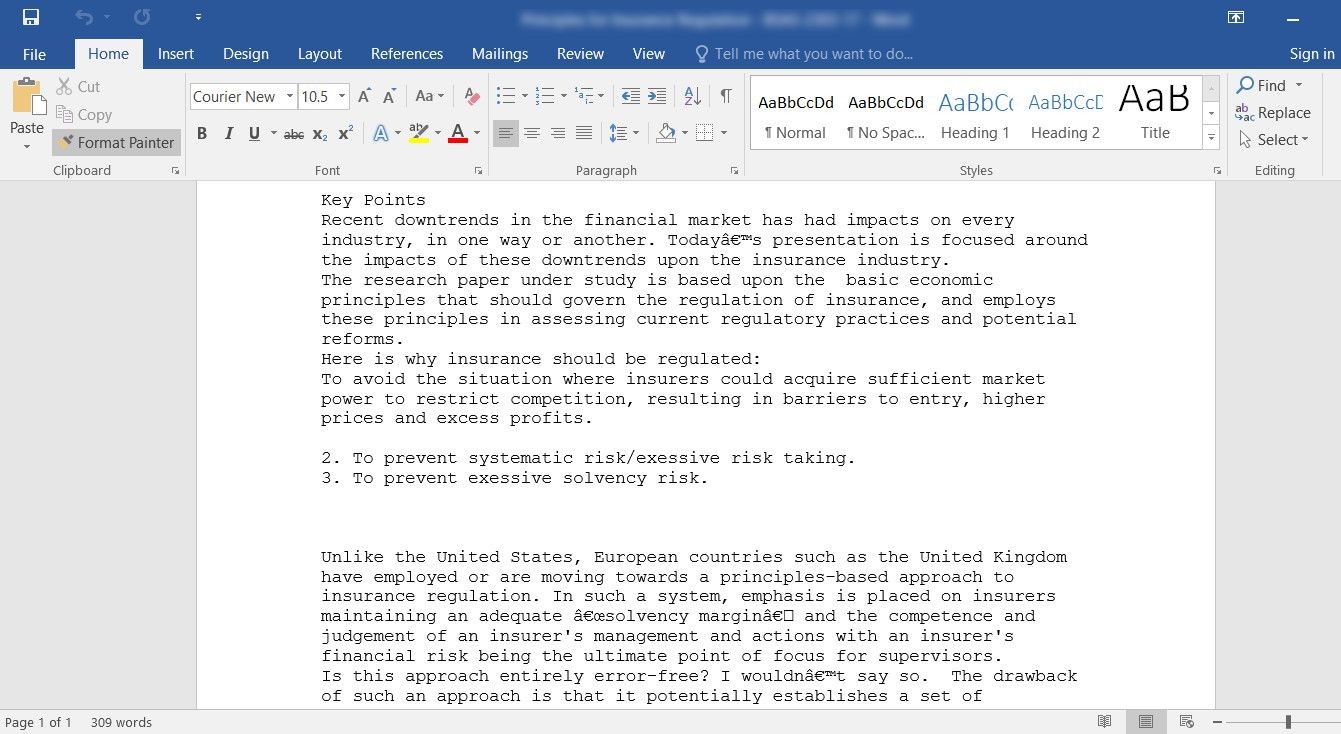
Task: Click the Replace button
Action: (1273, 113)
